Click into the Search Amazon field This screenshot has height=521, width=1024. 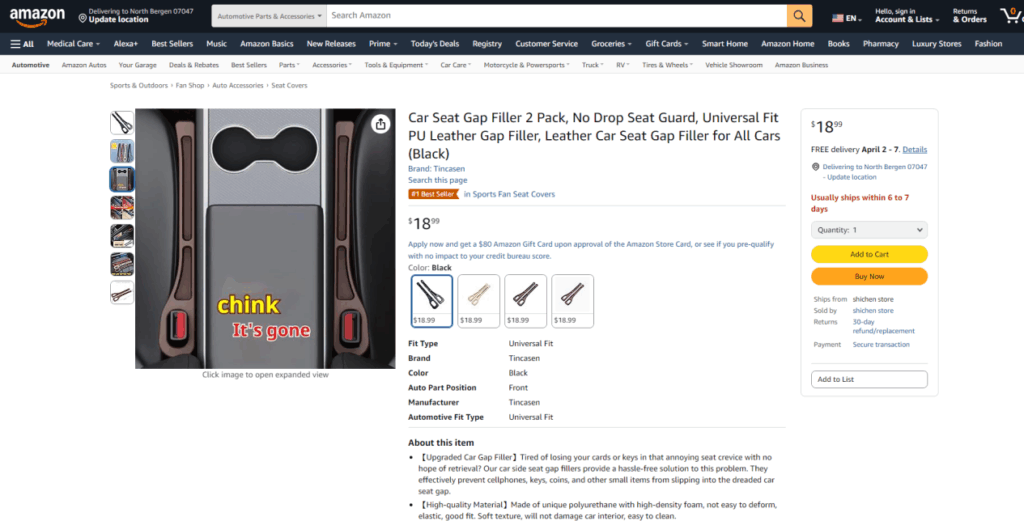click(x=556, y=16)
